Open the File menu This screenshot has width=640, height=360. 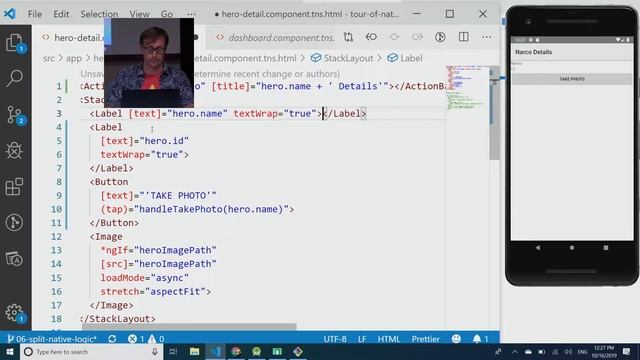[35, 14]
